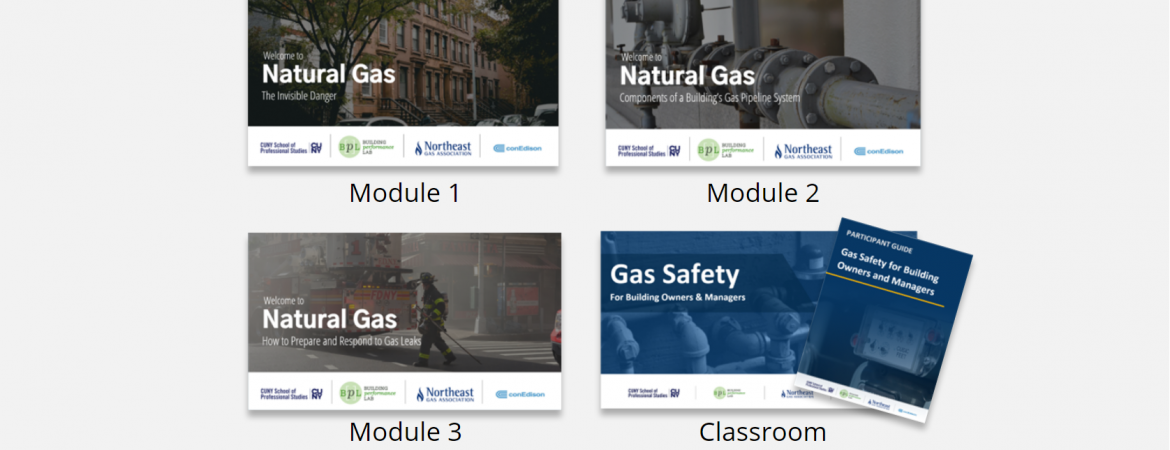Screen dimensions: 1170x450
Task: Click the Module 2 text label
Action: coord(762,192)
